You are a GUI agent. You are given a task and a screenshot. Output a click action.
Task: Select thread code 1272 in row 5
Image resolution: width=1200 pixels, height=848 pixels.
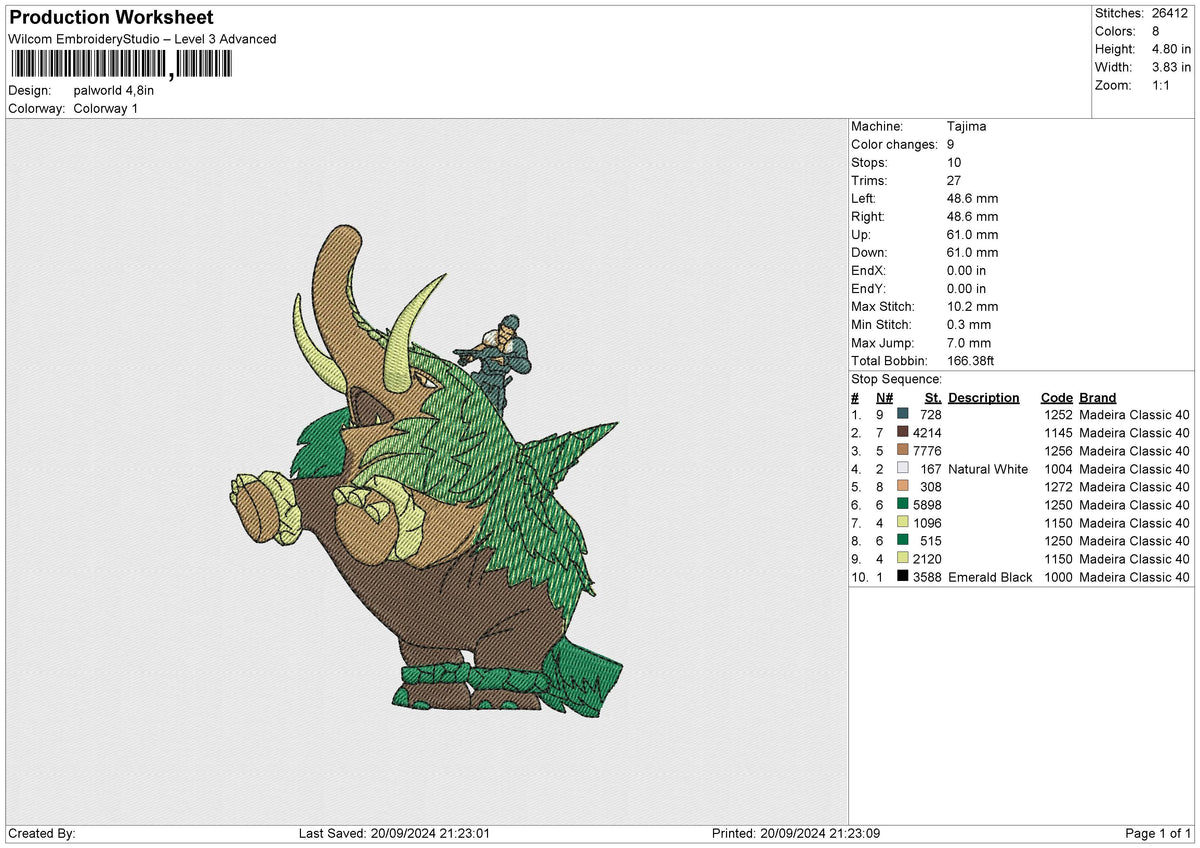pyautogui.click(x=1057, y=487)
